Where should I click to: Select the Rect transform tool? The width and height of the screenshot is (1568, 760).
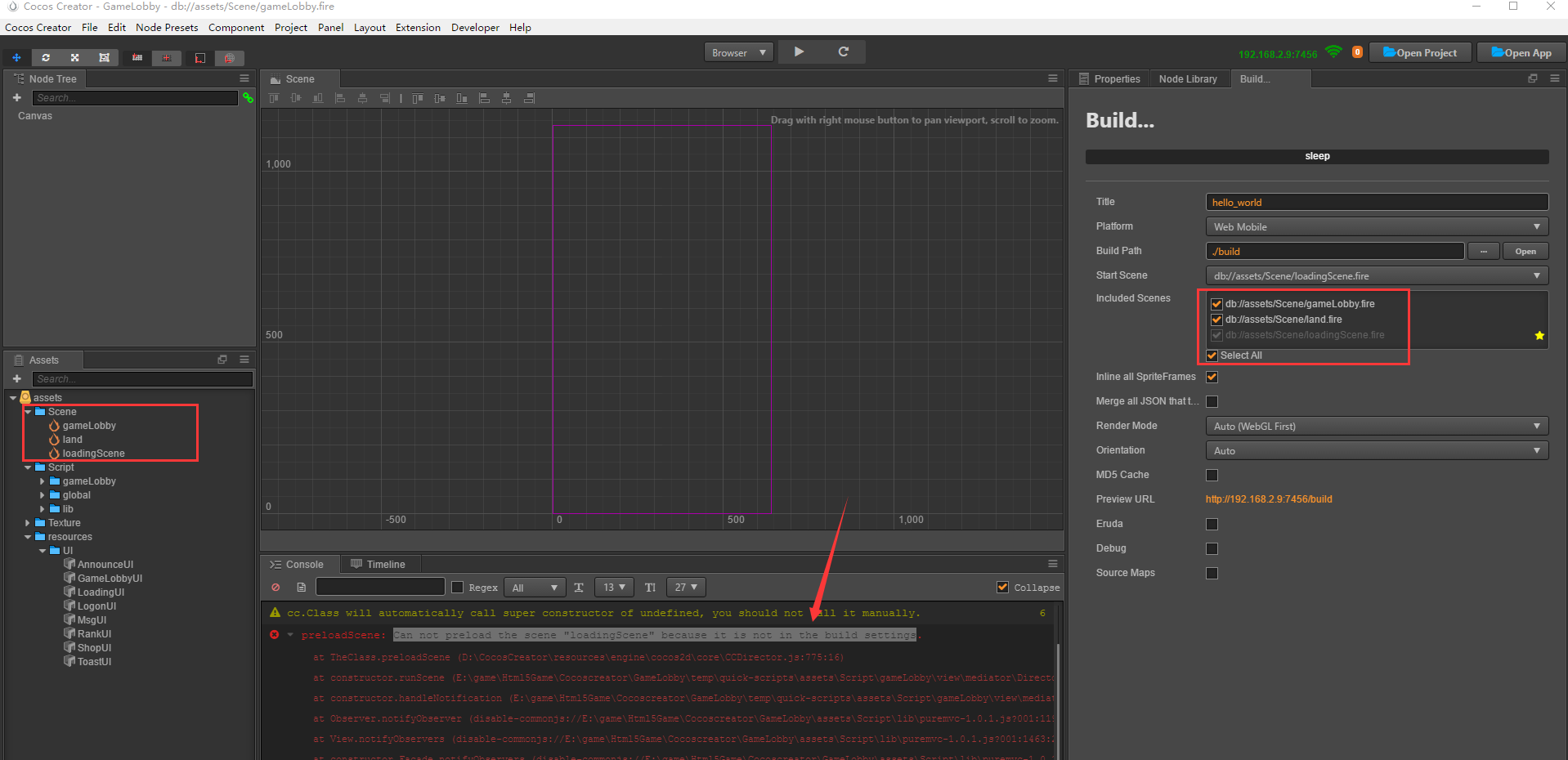pyautogui.click(x=104, y=58)
